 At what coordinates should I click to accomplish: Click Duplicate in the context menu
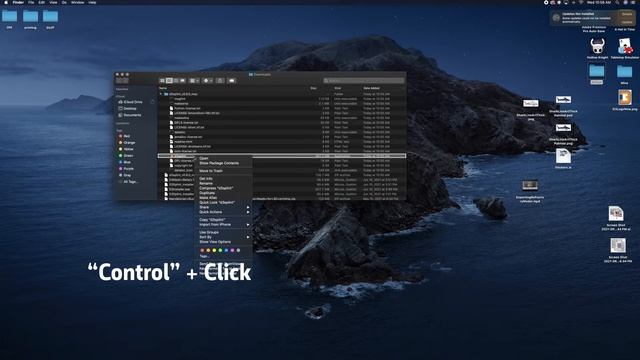[207, 193]
